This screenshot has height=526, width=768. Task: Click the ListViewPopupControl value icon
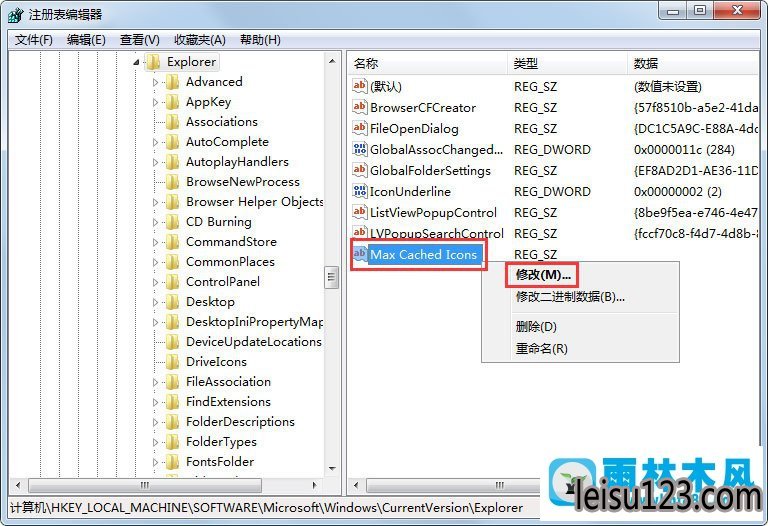point(360,212)
